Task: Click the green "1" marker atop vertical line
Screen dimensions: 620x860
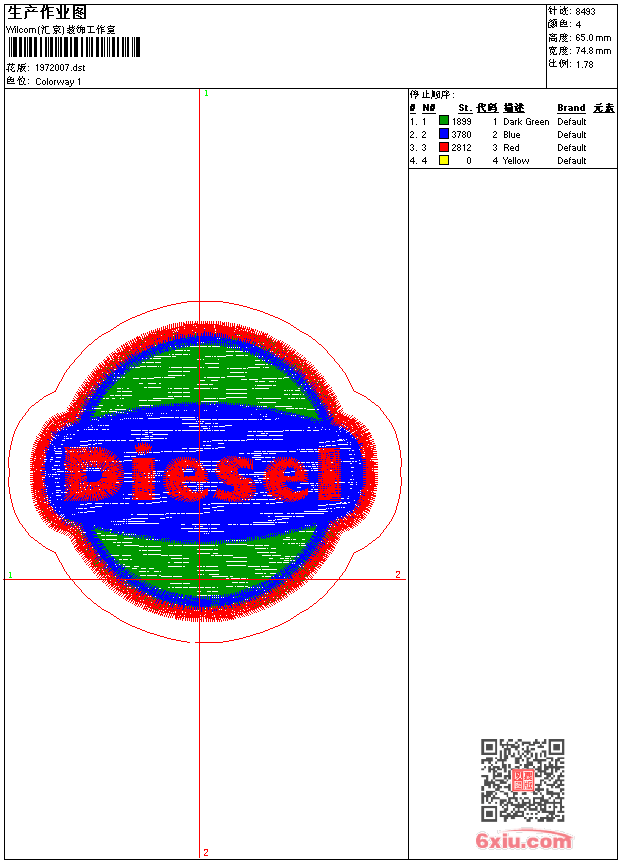Action: click(206, 94)
